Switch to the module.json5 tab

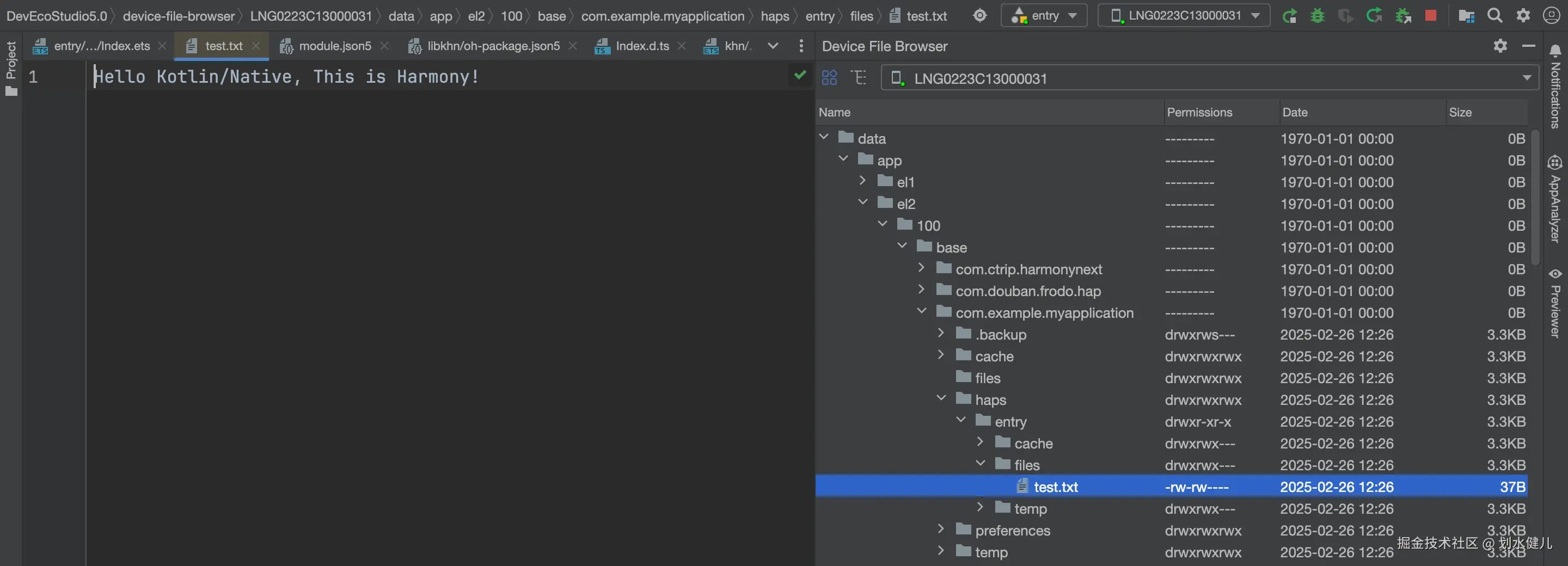coord(334,46)
